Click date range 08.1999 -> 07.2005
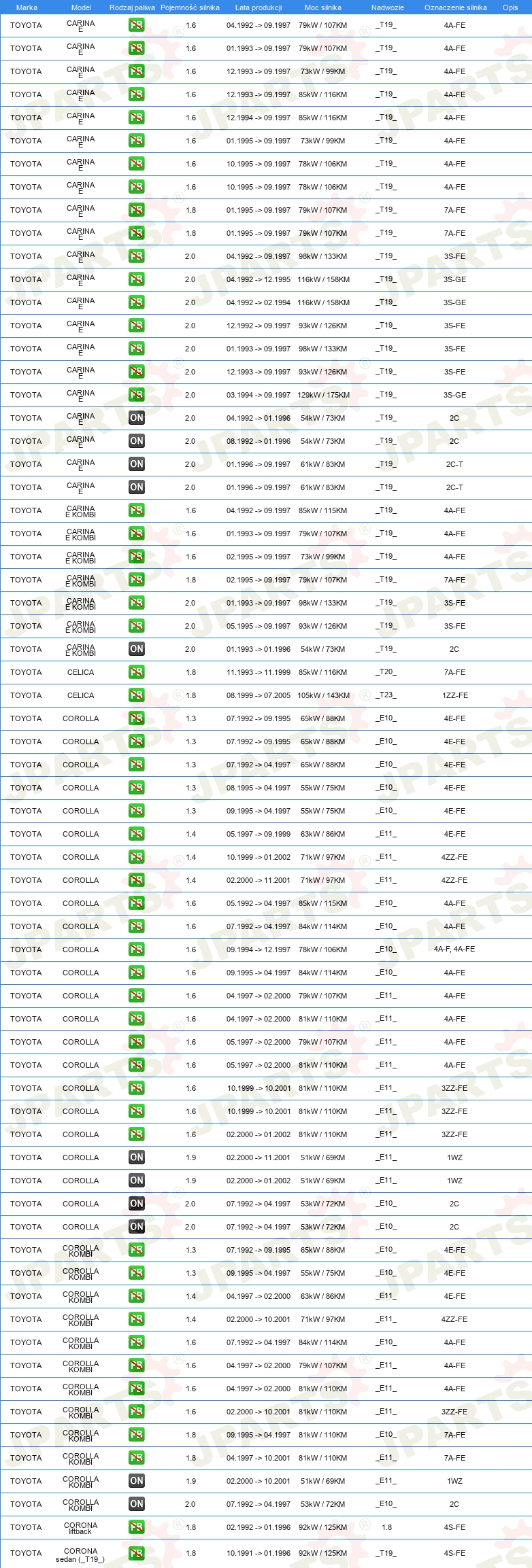This screenshot has height=1568, width=532. 259,695
